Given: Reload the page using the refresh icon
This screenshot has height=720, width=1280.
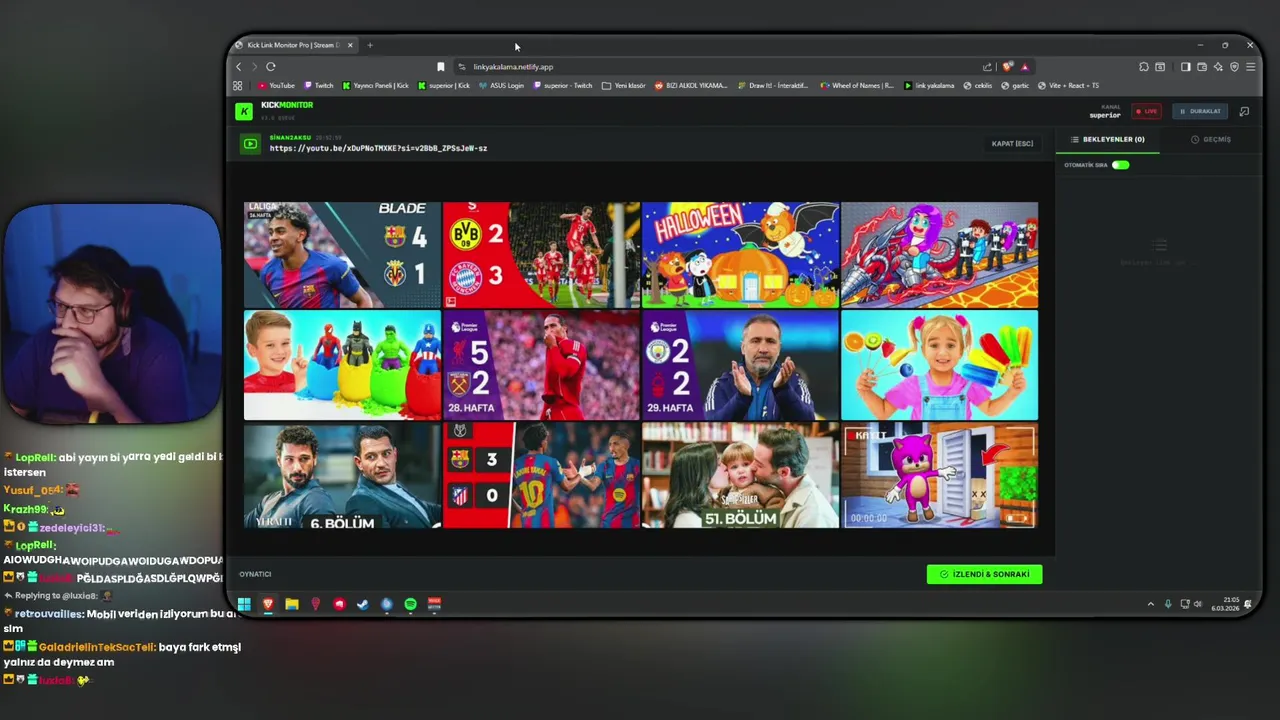Looking at the screenshot, I should 270,67.
